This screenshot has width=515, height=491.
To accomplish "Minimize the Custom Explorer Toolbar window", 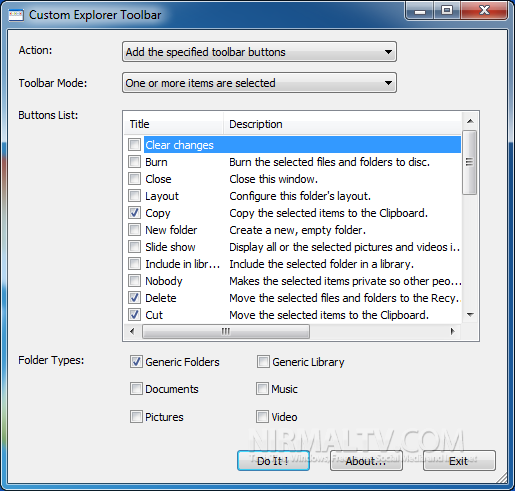I will (x=420, y=11).
